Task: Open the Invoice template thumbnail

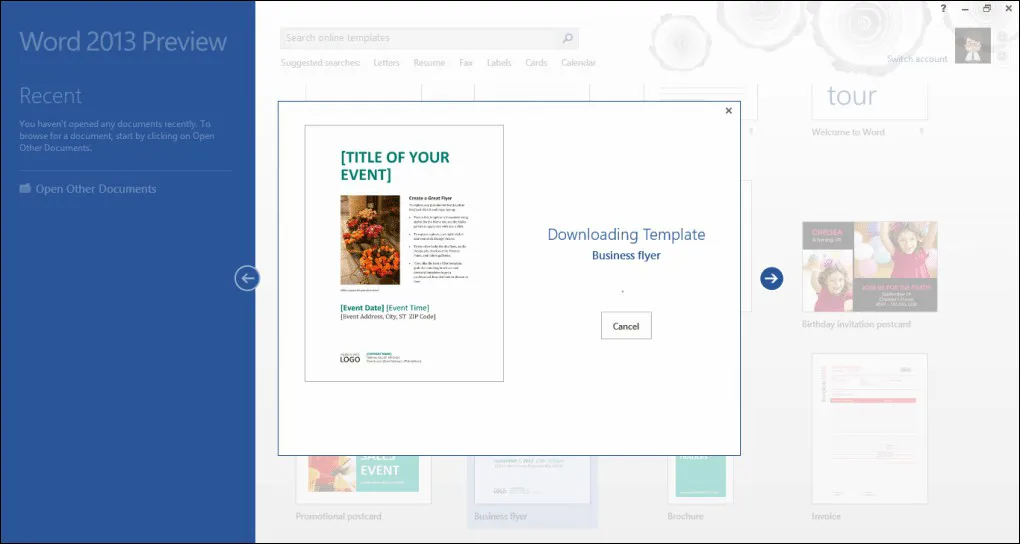Action: (x=869, y=428)
